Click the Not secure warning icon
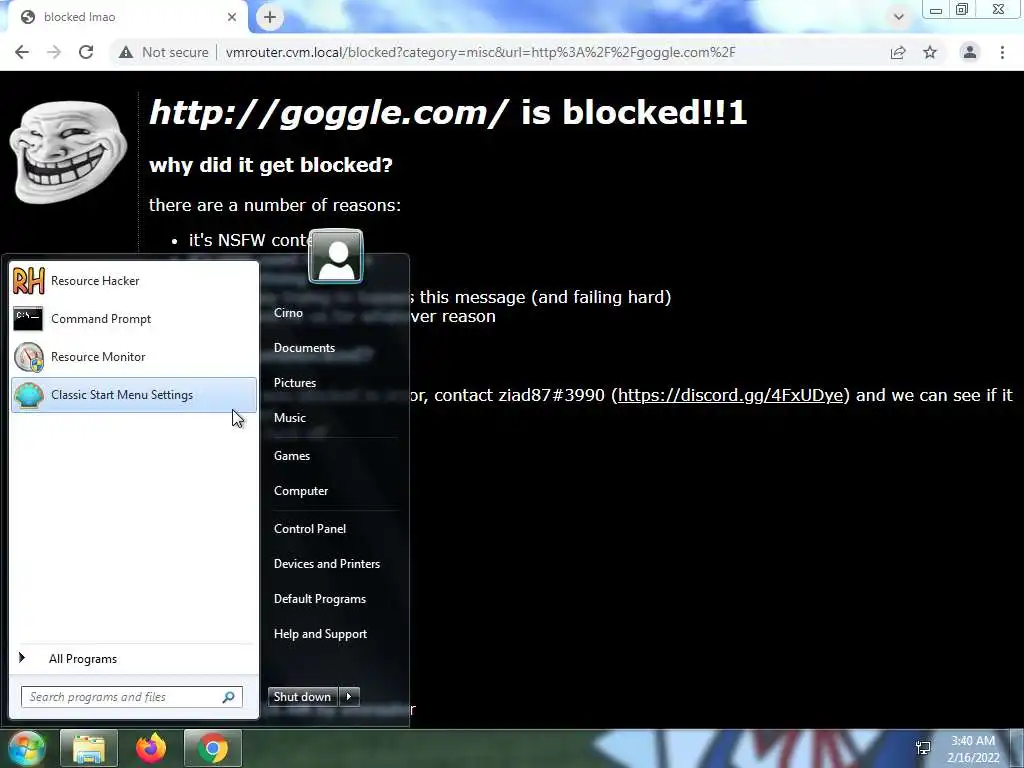This screenshot has height=768, width=1024. click(x=126, y=52)
